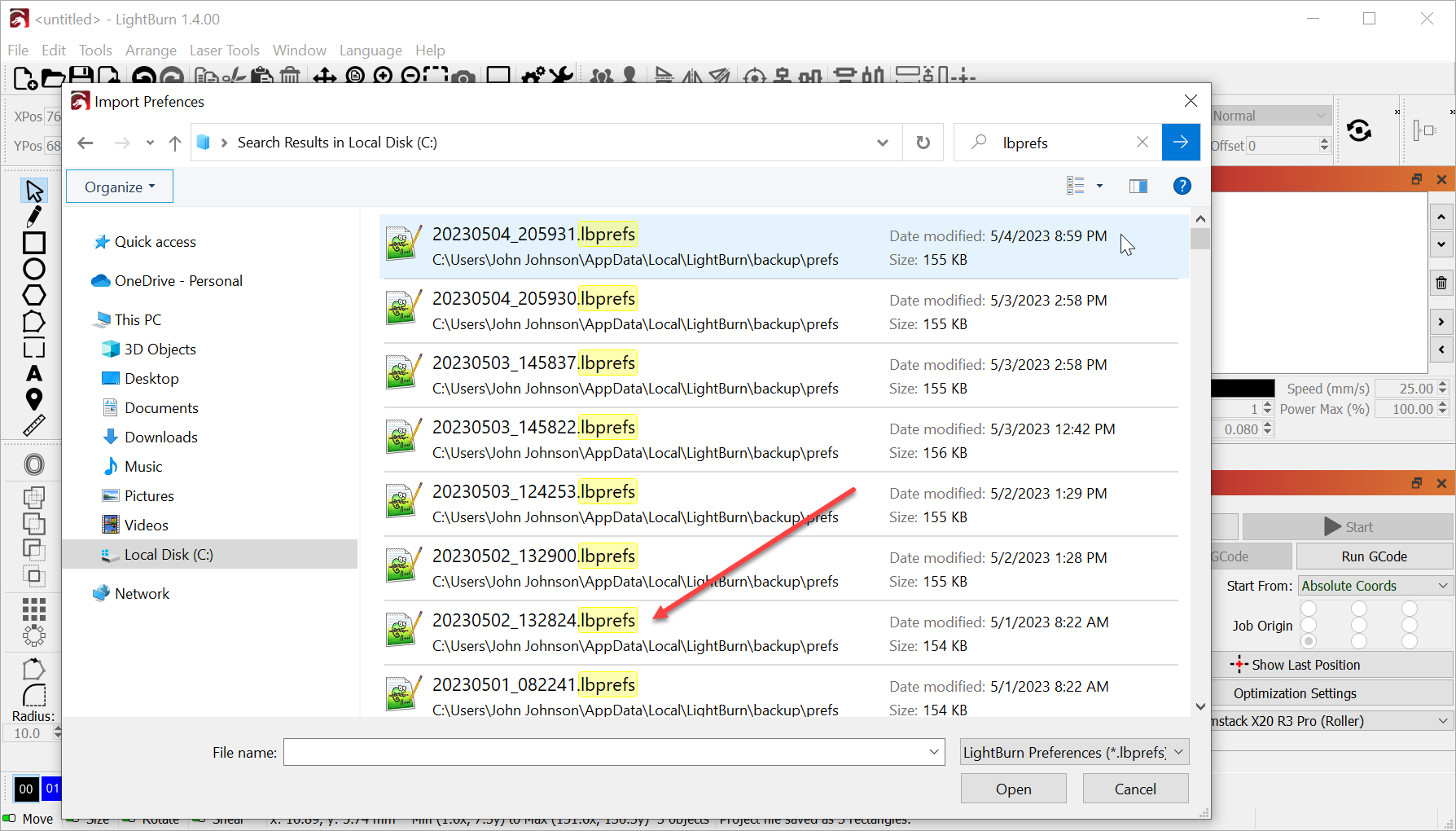Select the Measure ruler tool
Viewport: 1456px width, 831px height.
tap(34, 425)
